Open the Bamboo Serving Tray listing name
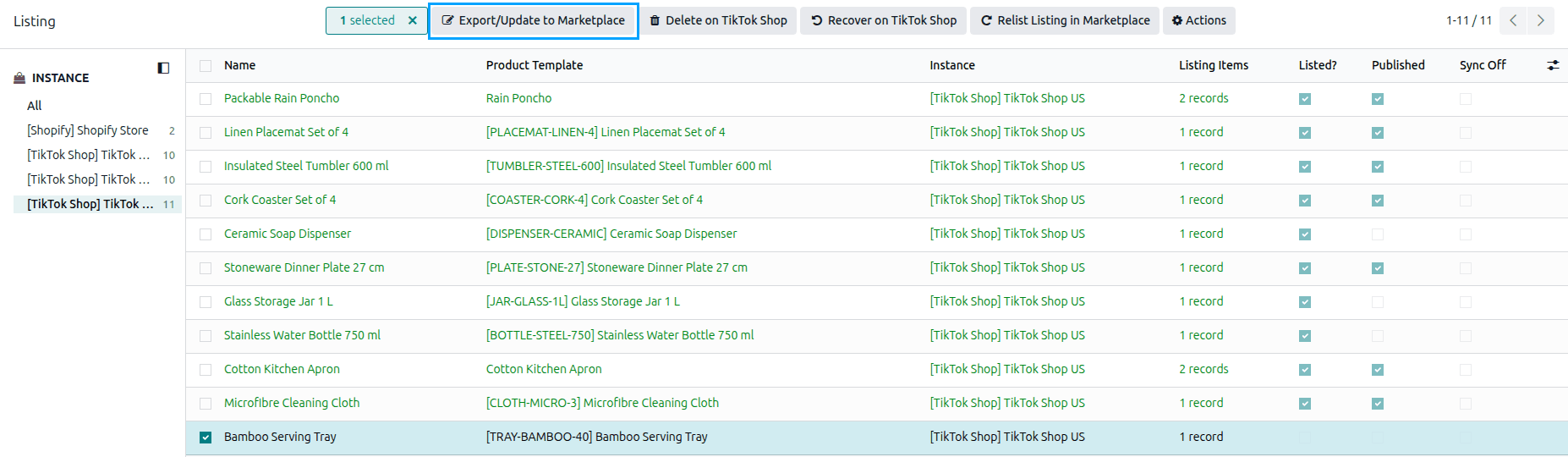The height and width of the screenshot is (457, 1568). pyautogui.click(x=280, y=437)
